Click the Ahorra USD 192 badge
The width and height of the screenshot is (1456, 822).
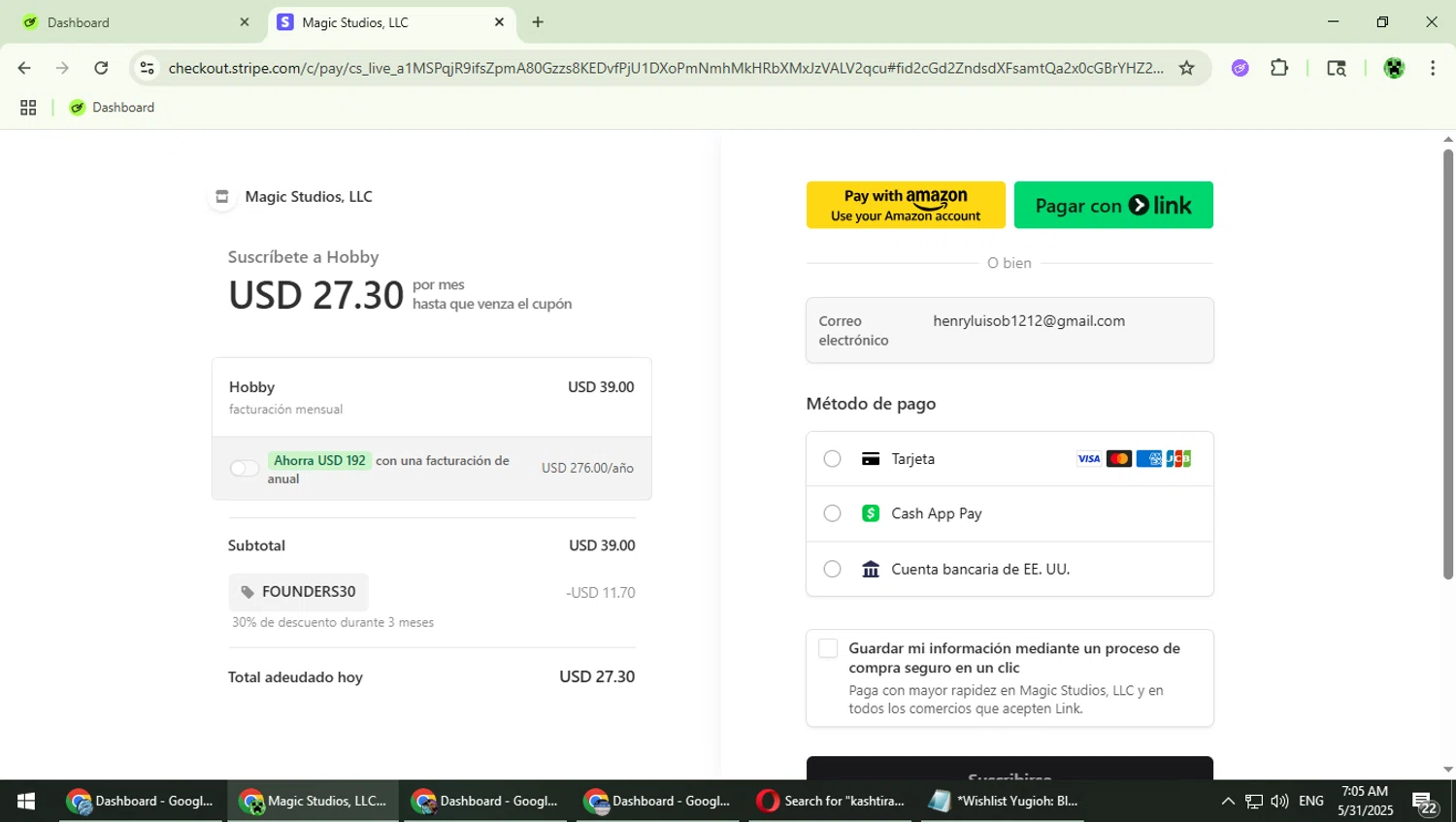[319, 461]
